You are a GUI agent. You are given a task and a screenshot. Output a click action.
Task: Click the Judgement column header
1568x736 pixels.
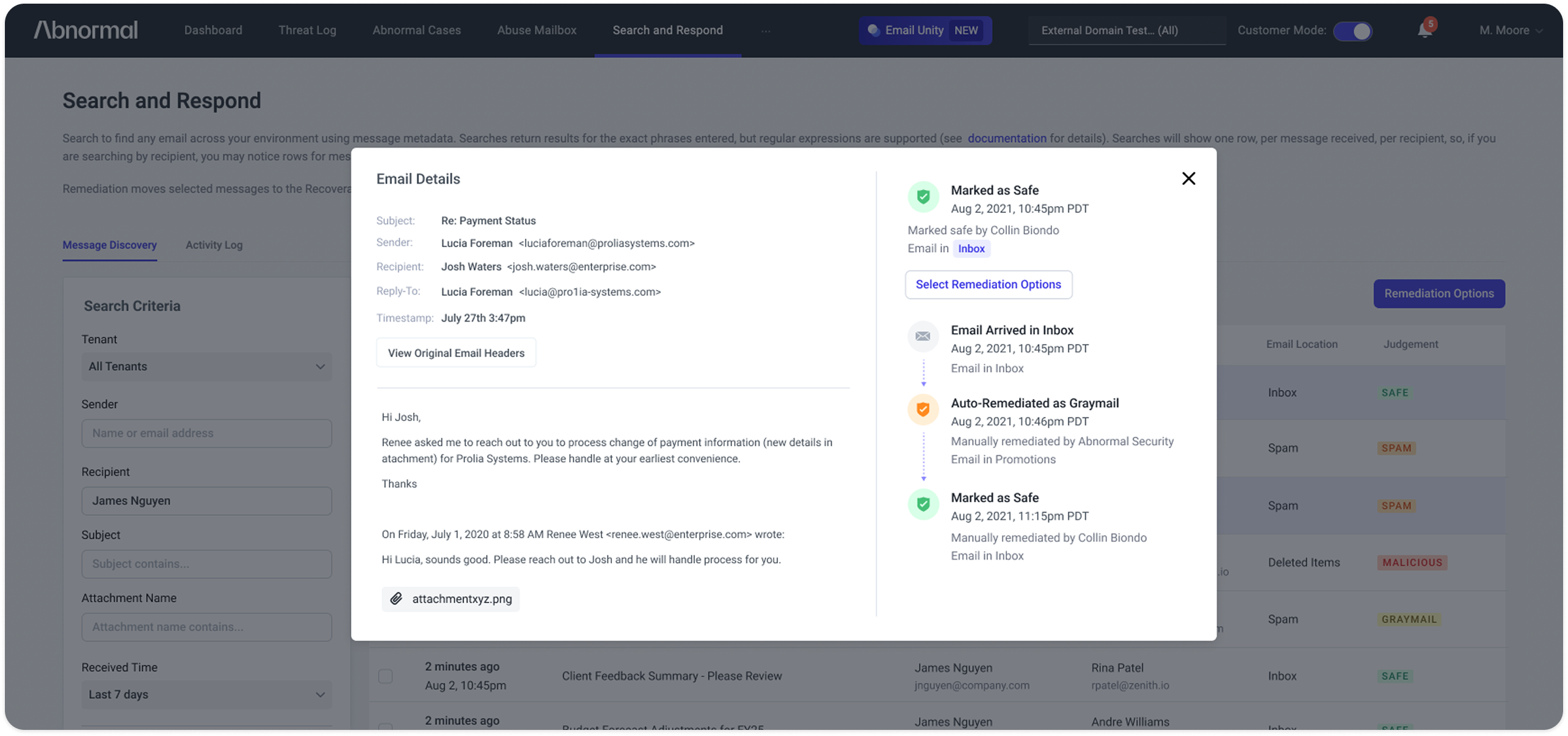click(x=1410, y=344)
